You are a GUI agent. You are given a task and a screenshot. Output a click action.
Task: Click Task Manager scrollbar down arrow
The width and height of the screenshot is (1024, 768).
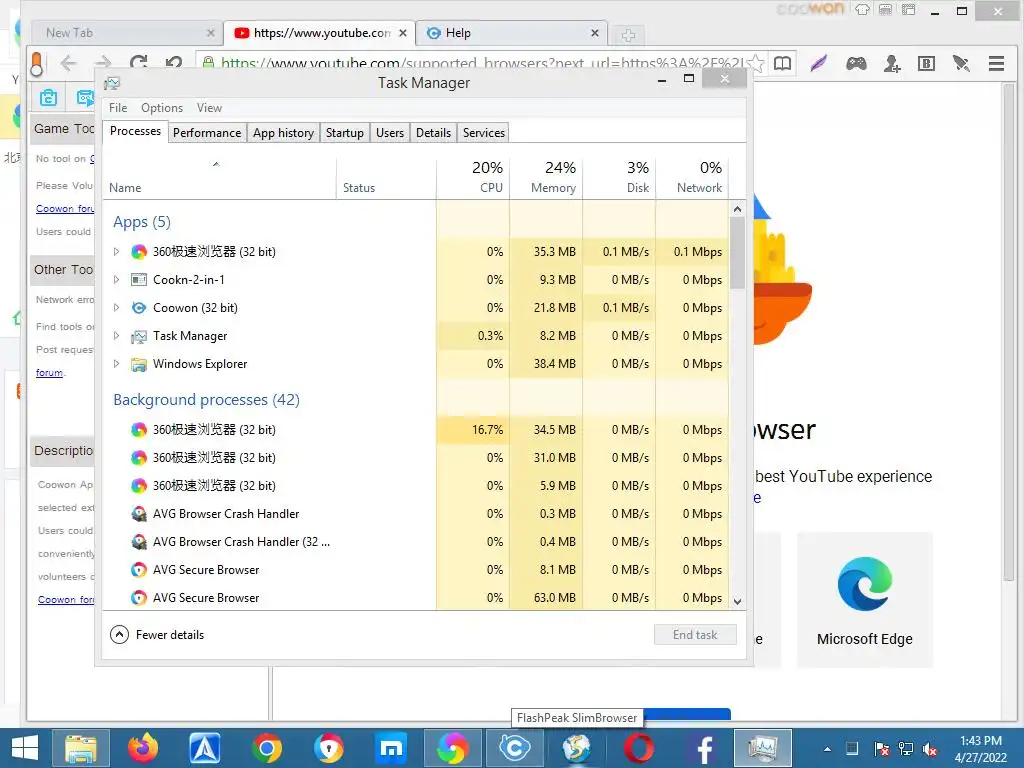point(737,601)
